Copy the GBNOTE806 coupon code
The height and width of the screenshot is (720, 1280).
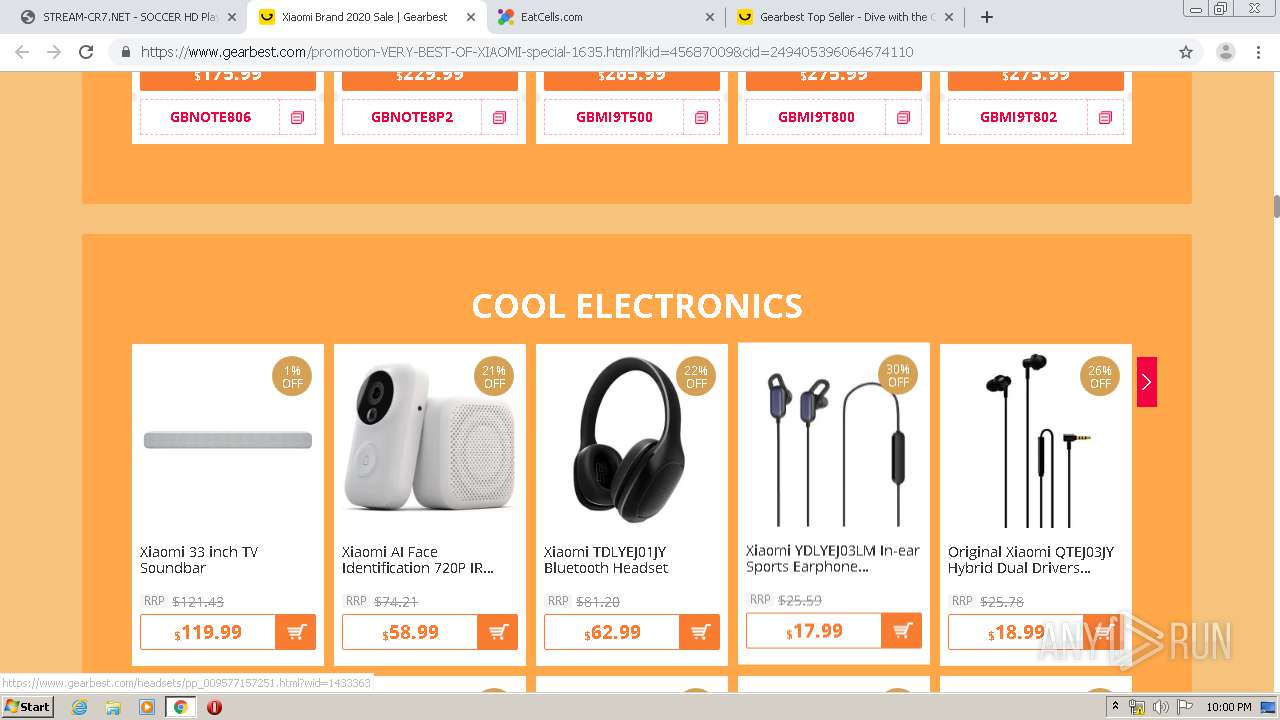[297, 117]
